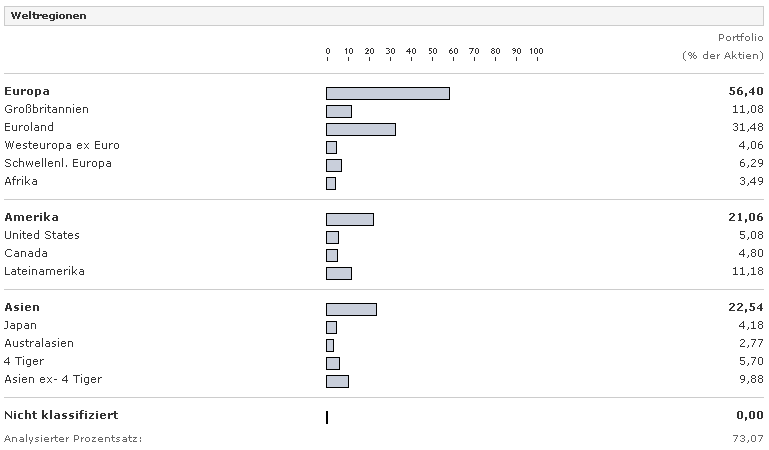Select the Amerika region heading
The width and height of the screenshot is (769, 450).
[x=31, y=217]
